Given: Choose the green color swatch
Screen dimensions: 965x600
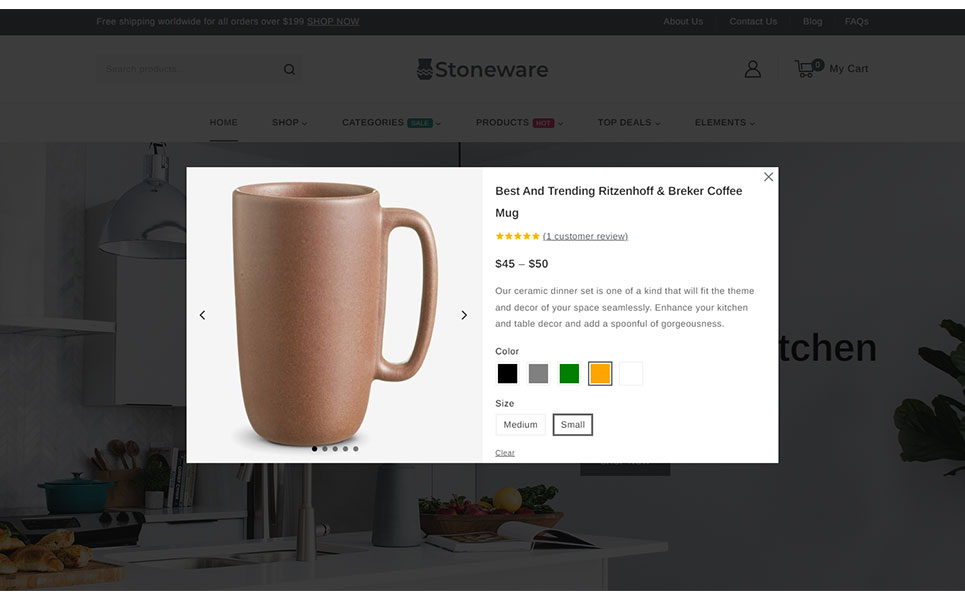Looking at the screenshot, I should point(569,374).
